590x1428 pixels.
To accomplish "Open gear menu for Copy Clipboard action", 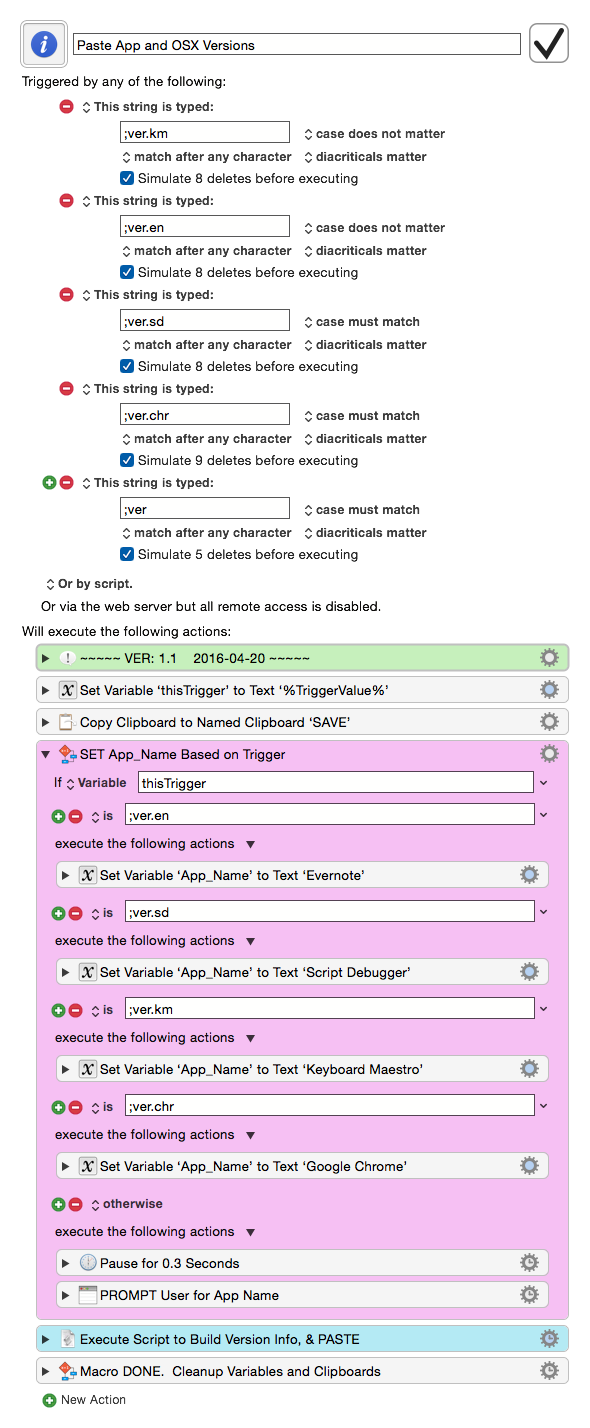I will coord(549,721).
